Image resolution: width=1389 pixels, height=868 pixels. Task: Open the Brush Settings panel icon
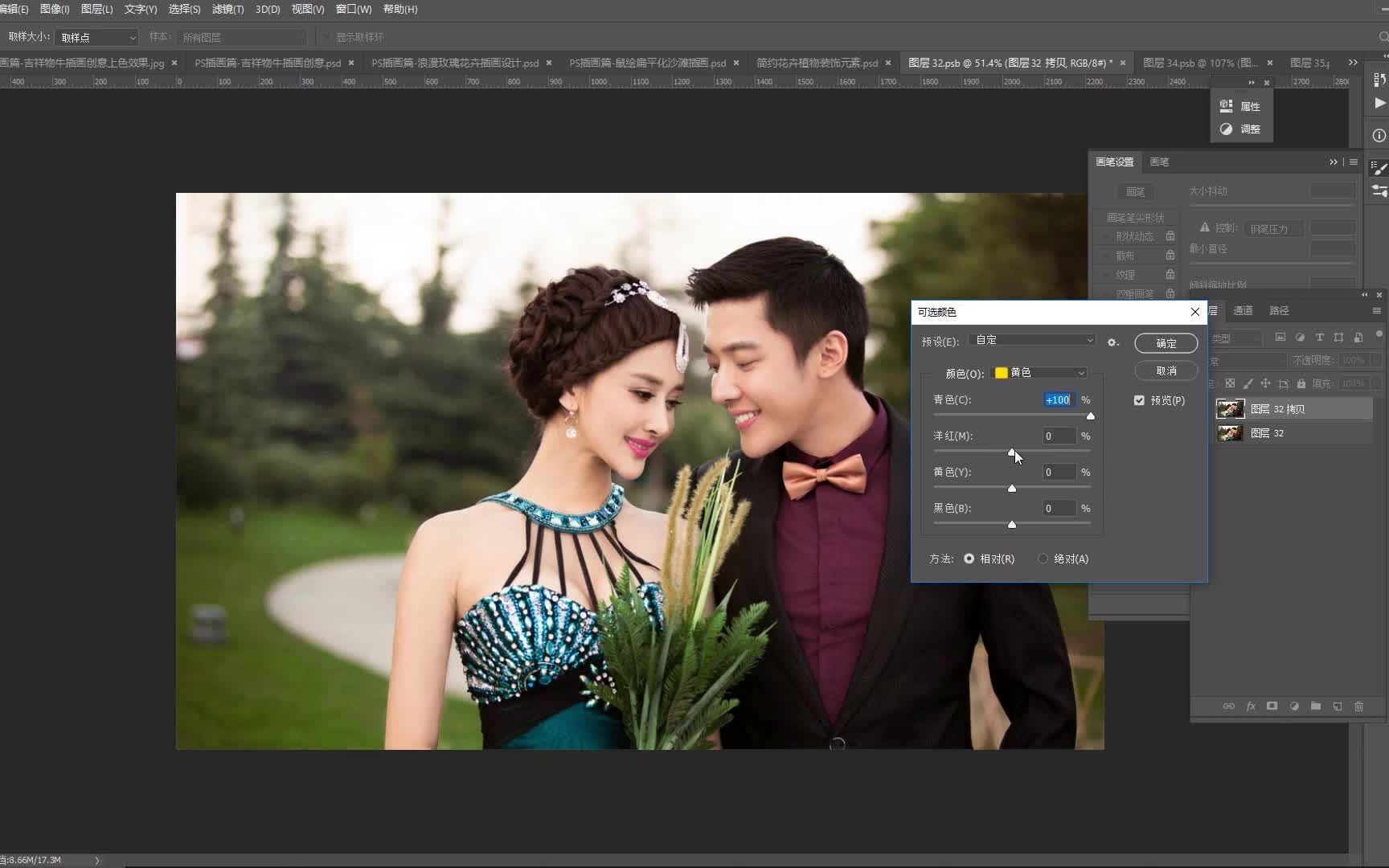[x=1379, y=167]
